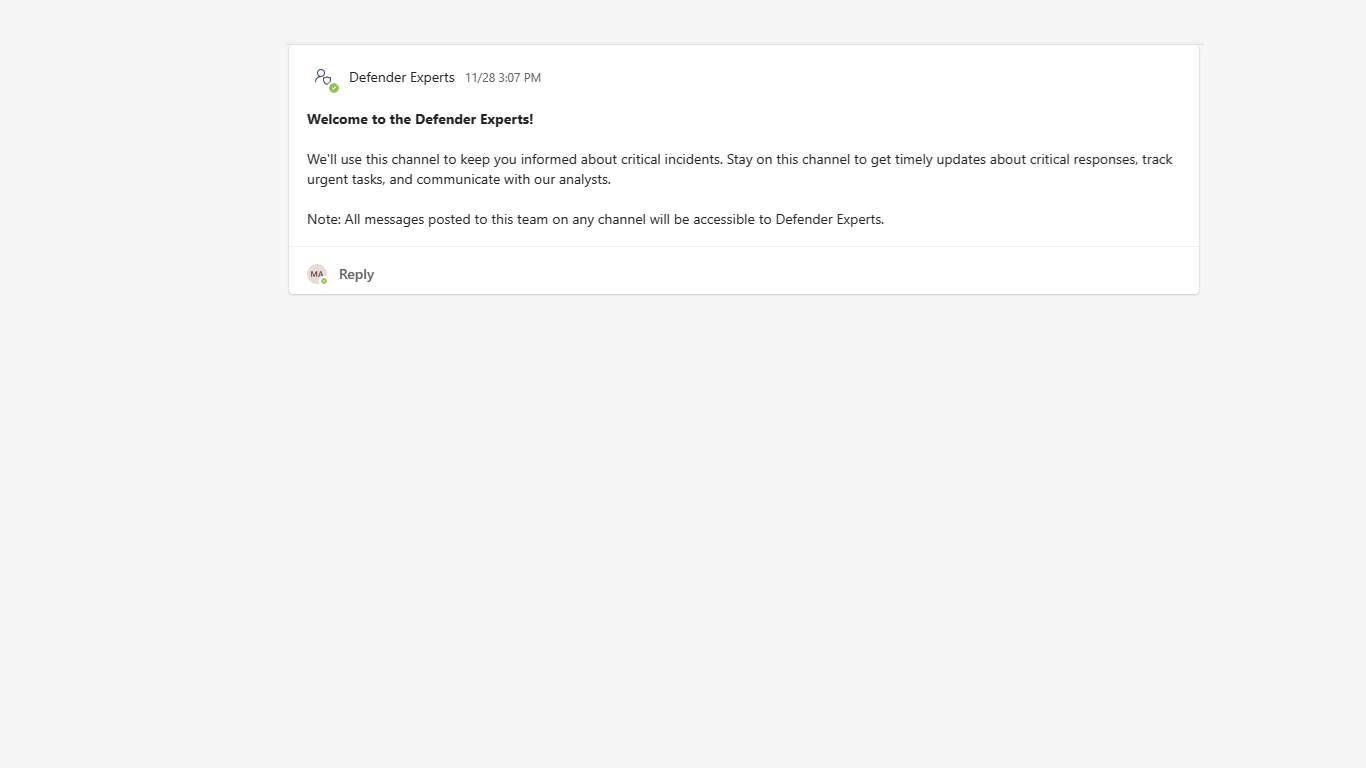Viewport: 1366px width, 768px height.
Task: Click the paragraph starting with We'll use this channel
Action: 600,159
